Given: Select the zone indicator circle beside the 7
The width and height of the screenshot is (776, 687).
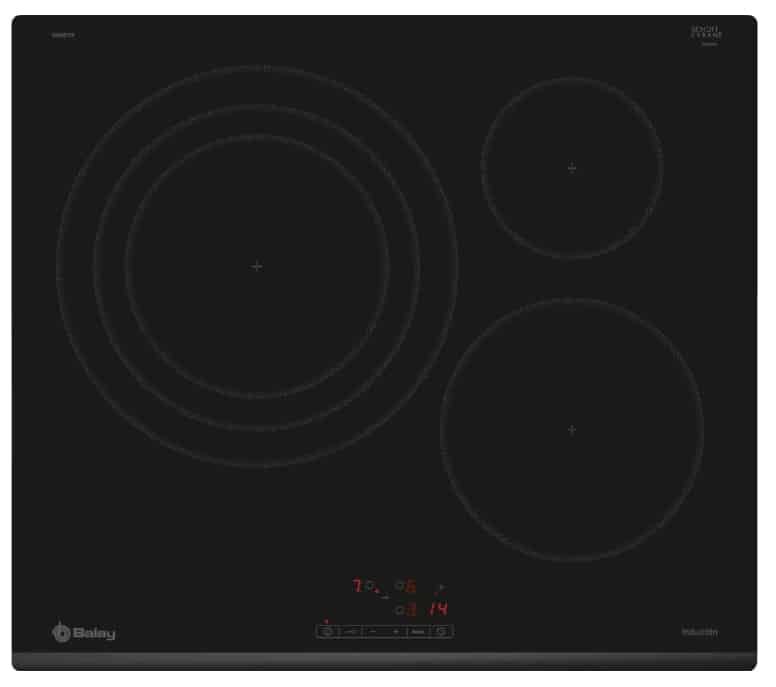Looking at the screenshot, I should pos(369,586).
